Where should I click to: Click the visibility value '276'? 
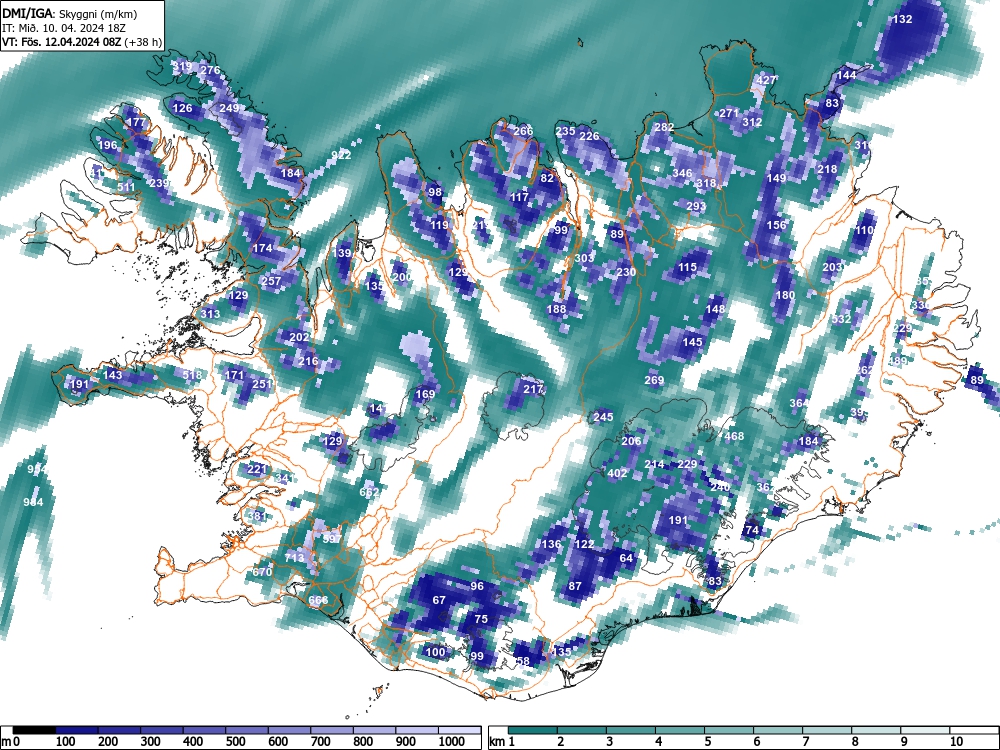pos(210,70)
